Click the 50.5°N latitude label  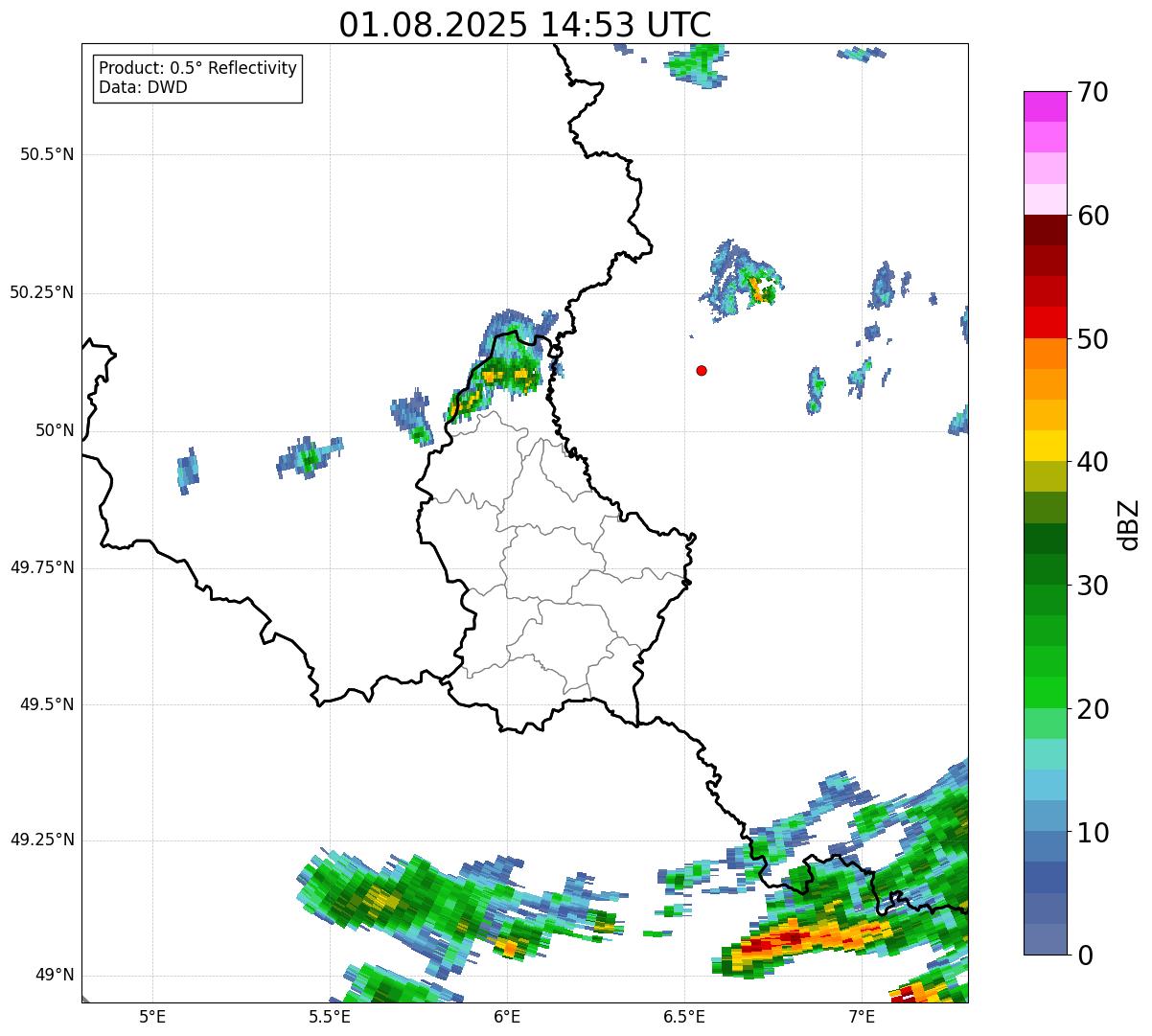46,154
